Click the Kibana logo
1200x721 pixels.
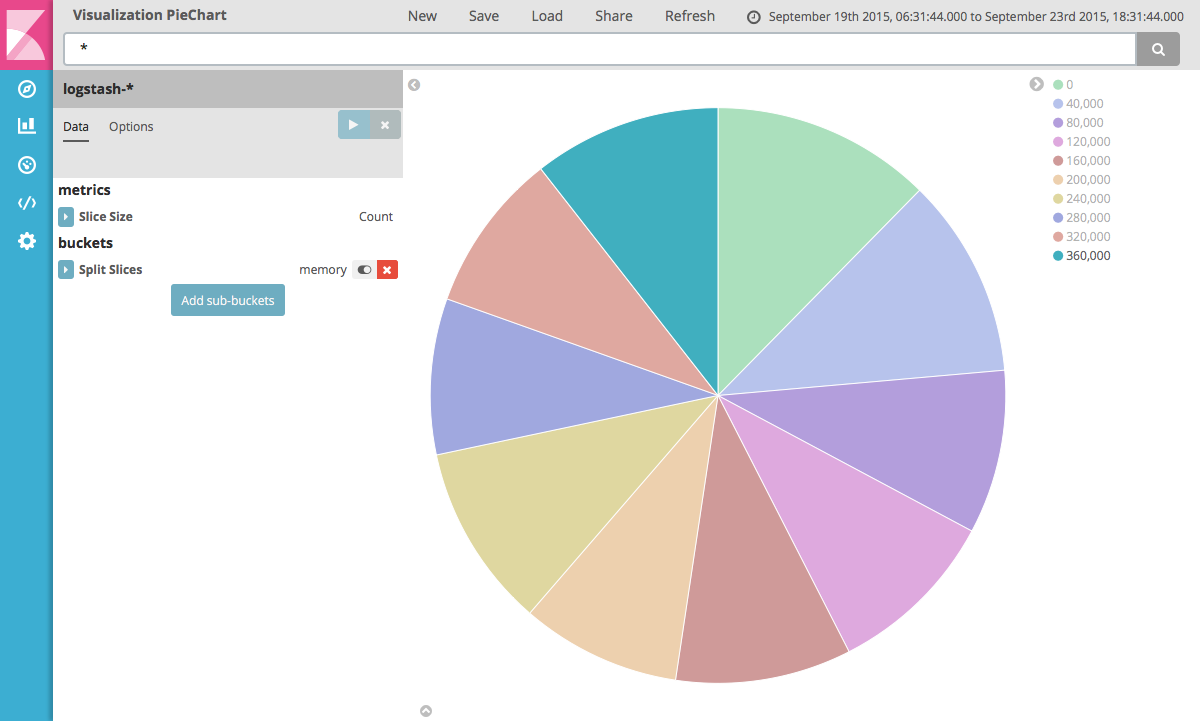pos(26,35)
